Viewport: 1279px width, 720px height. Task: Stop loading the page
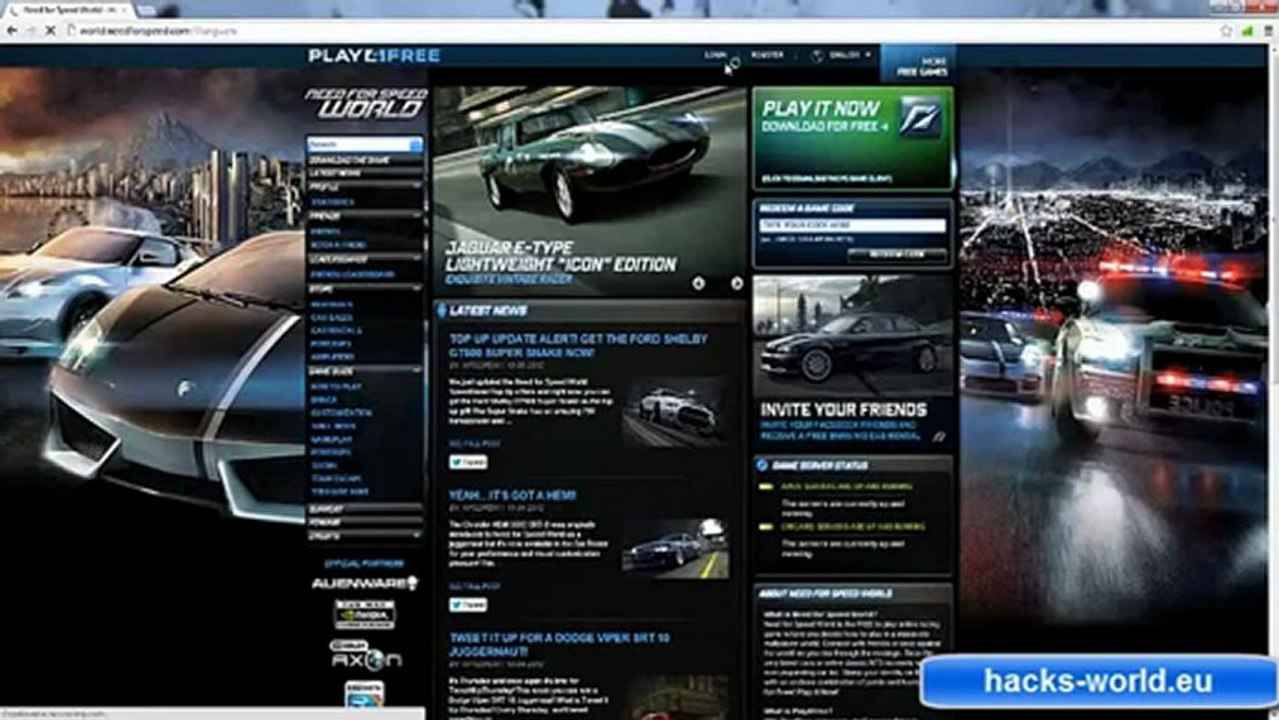pos(51,31)
